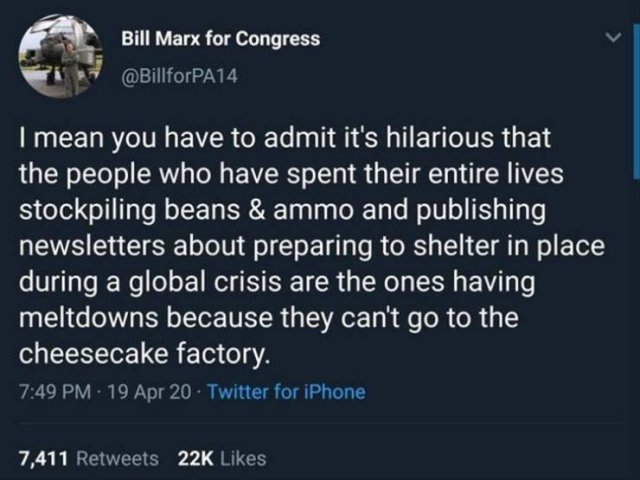The width and height of the screenshot is (640, 480).
Task: Open the Retweets label list
Action: (118, 458)
